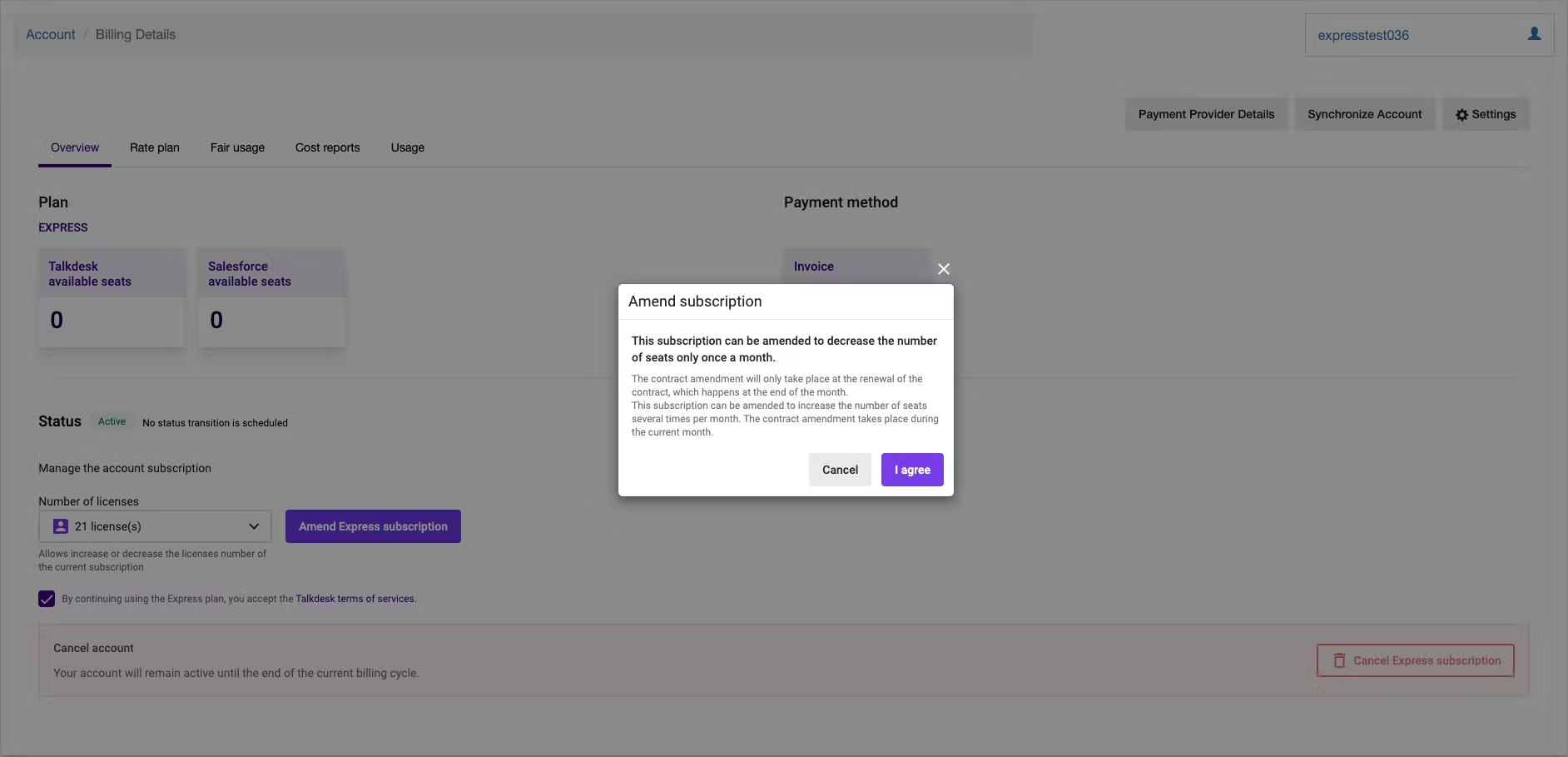This screenshot has width=1568, height=757.
Task: Click the person icon in the license dropdown
Action: point(61,526)
